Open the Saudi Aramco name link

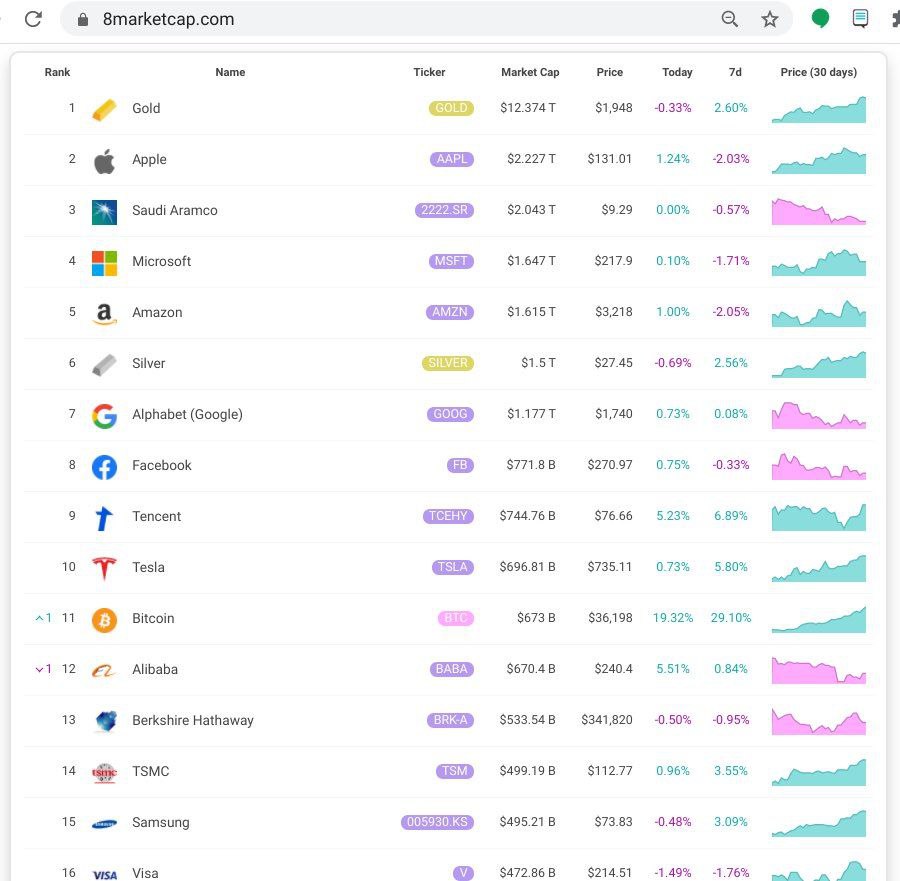[x=175, y=211]
